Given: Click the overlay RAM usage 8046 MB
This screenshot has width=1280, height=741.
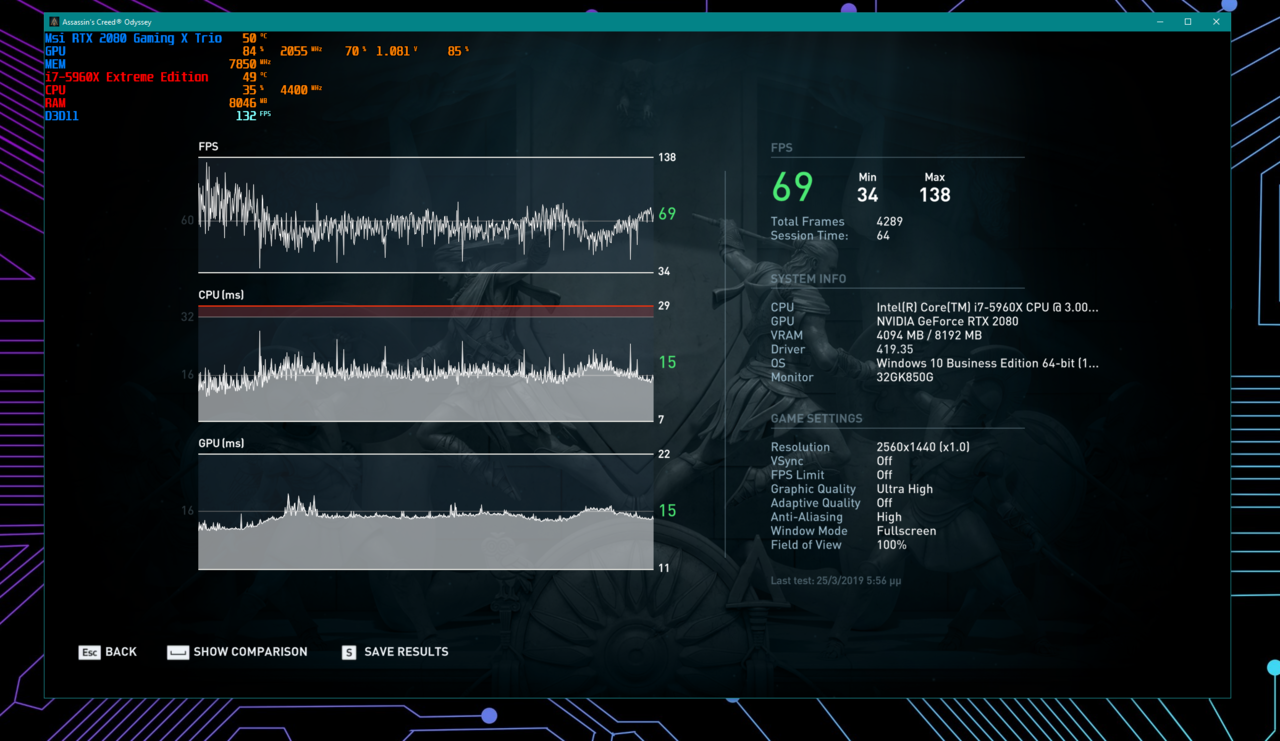Looking at the screenshot, I should click(248, 103).
